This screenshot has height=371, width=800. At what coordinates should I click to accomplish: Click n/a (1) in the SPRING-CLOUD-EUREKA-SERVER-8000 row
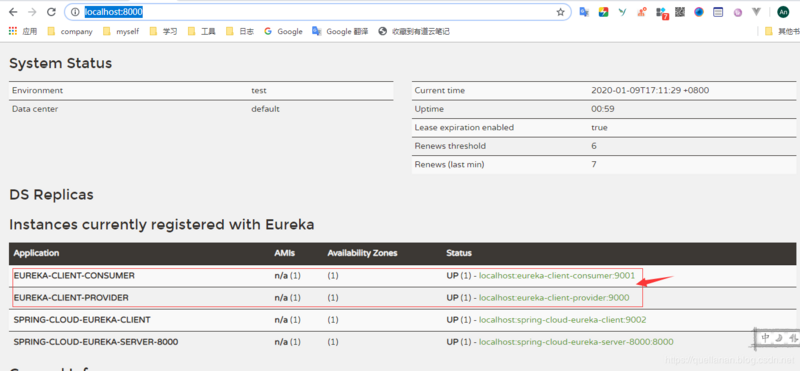click(288, 342)
